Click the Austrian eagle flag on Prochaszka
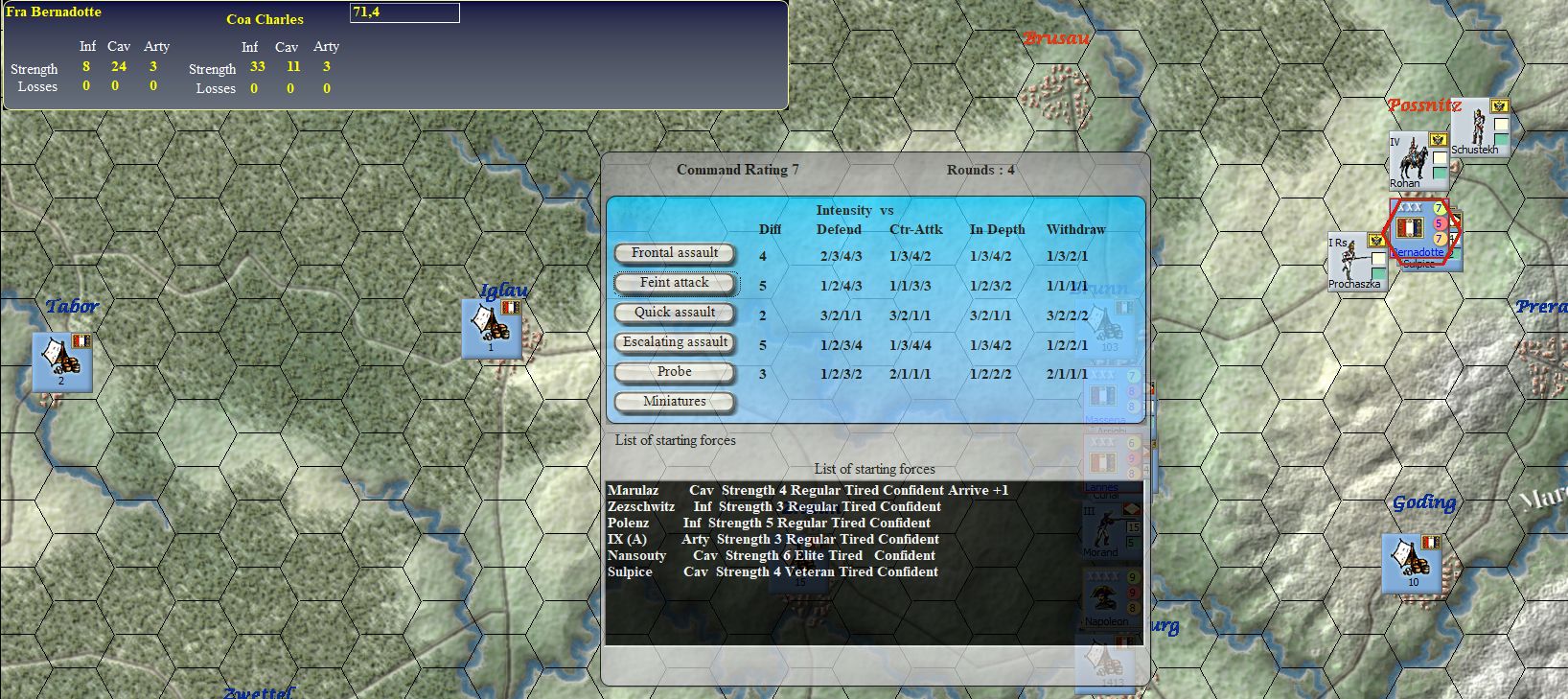This screenshot has width=1568, height=699. pyautogui.click(x=1377, y=241)
